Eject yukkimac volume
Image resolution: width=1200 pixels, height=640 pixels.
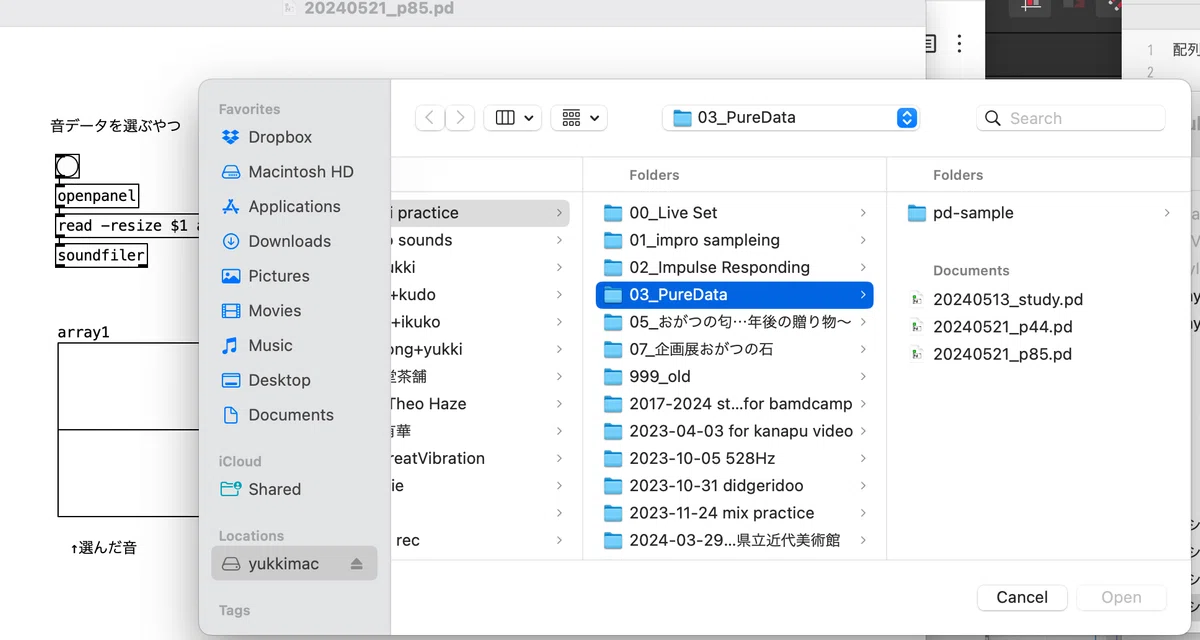click(357, 564)
